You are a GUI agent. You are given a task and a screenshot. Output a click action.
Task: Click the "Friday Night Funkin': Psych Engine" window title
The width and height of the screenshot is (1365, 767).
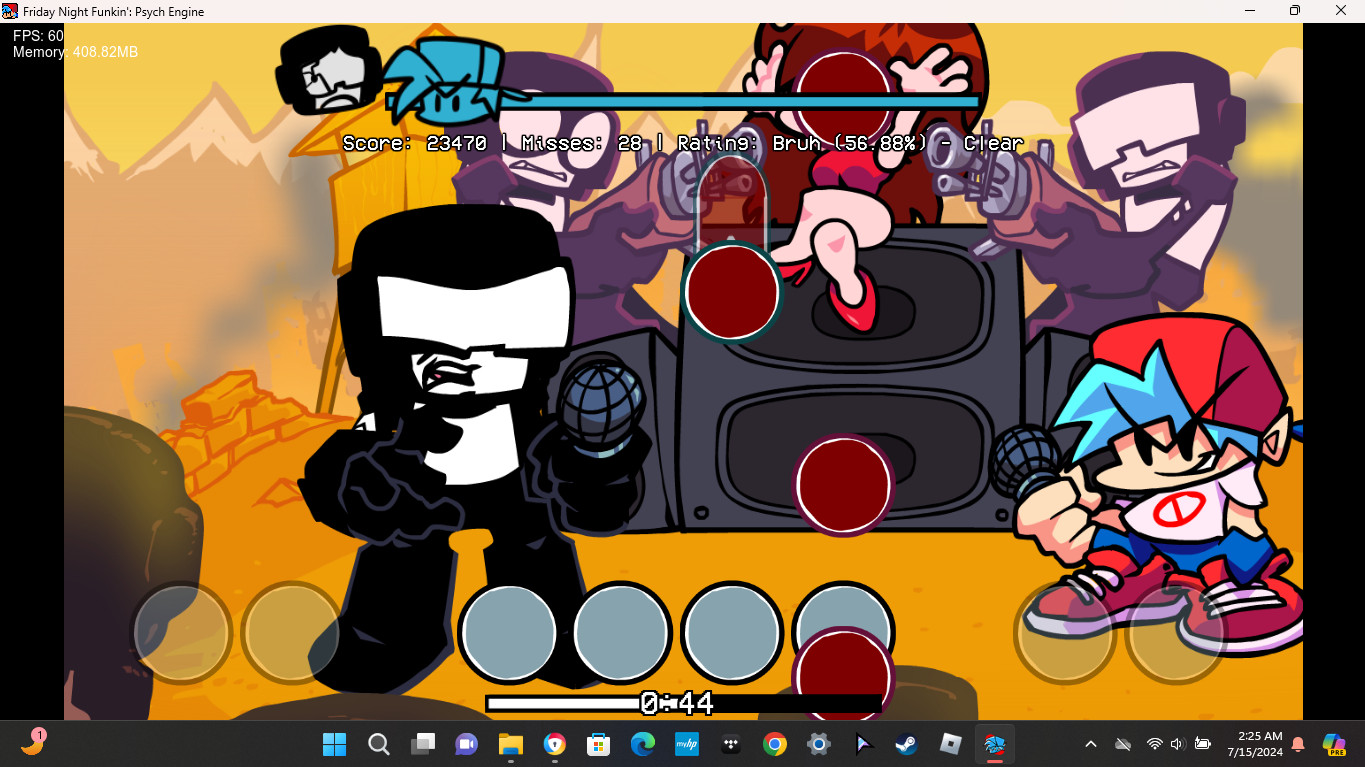(114, 12)
